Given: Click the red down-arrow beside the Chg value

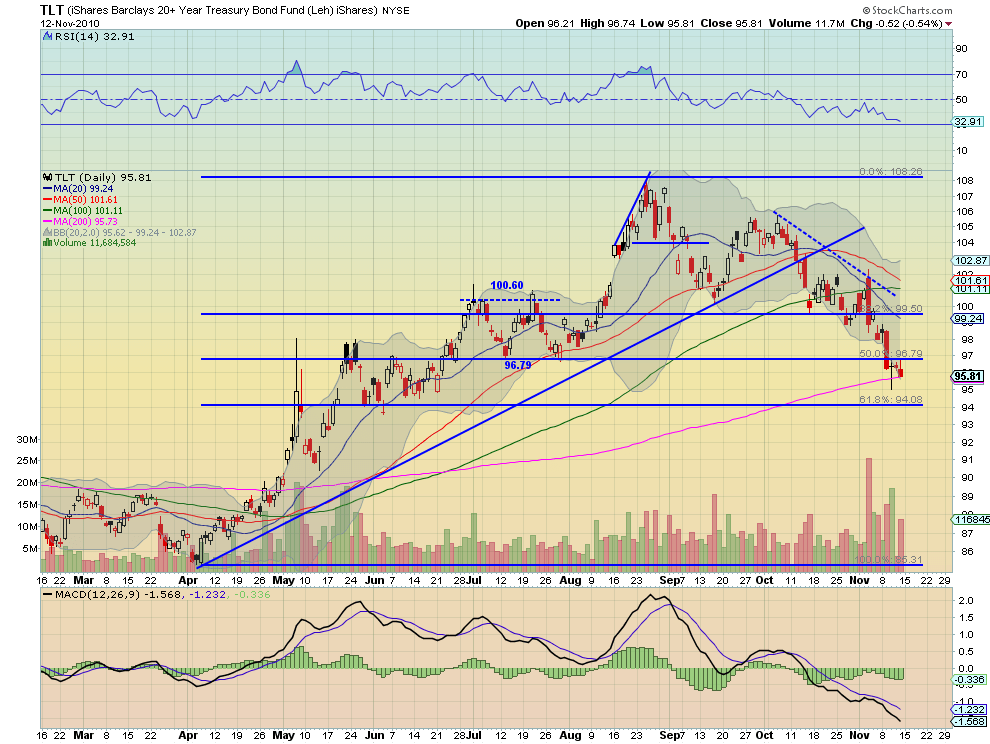Looking at the screenshot, I should click(x=948, y=24).
